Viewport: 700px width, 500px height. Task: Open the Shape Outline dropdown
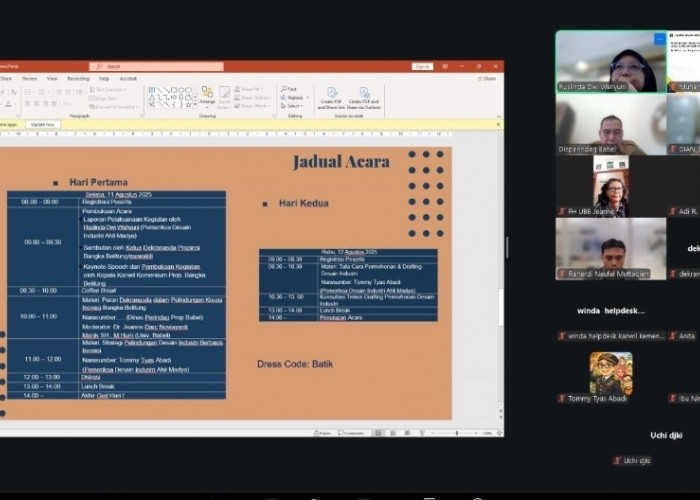pyautogui.click(x=252, y=97)
